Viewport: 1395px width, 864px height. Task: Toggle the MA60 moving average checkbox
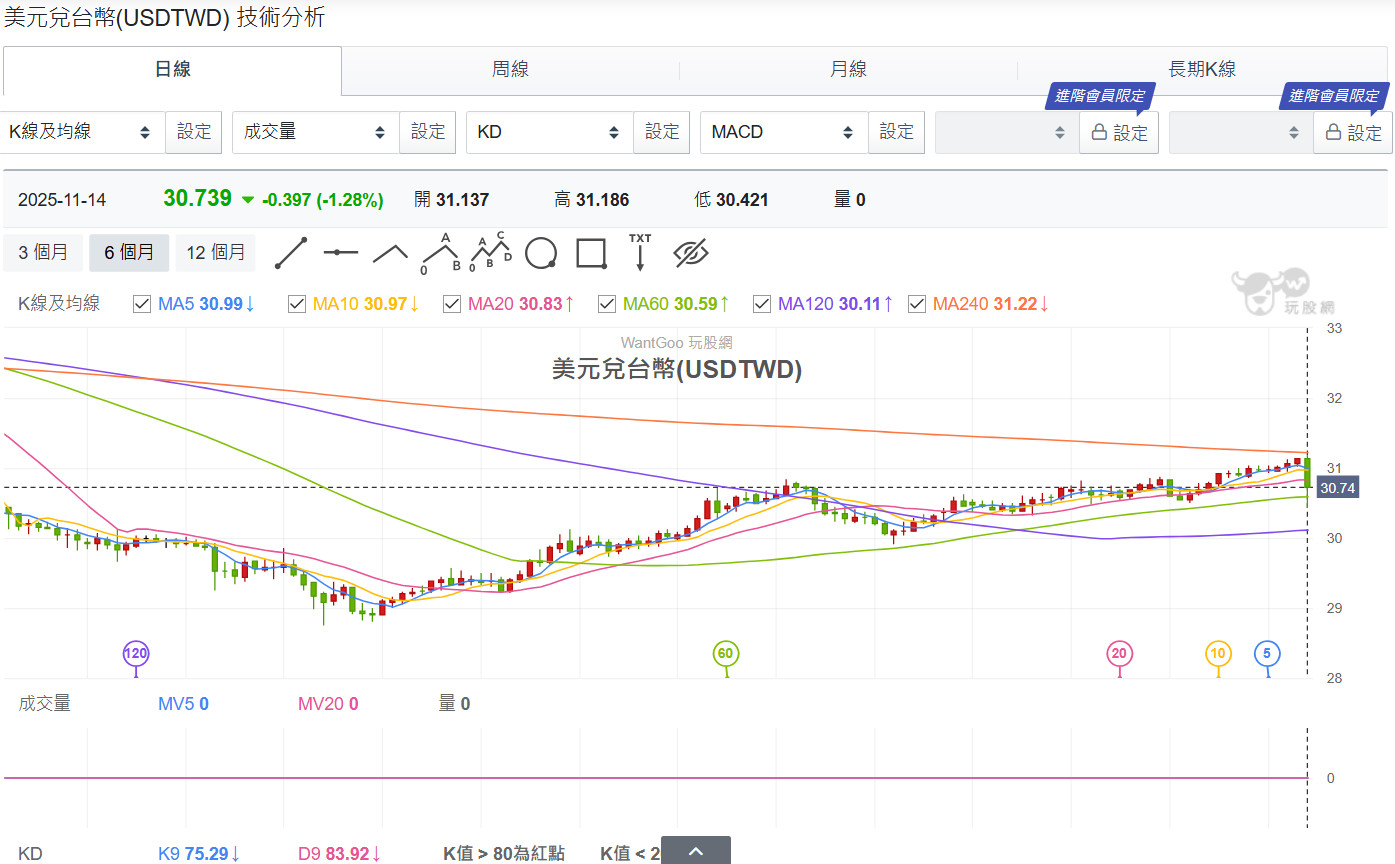607,304
